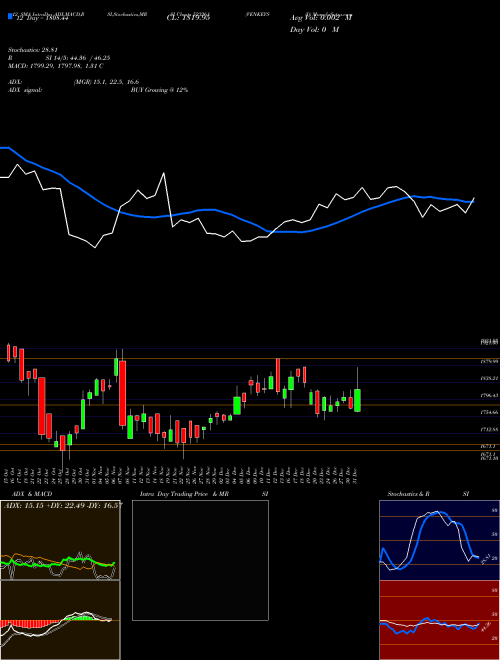Click the 1754.66 price level label

coord(489,412)
